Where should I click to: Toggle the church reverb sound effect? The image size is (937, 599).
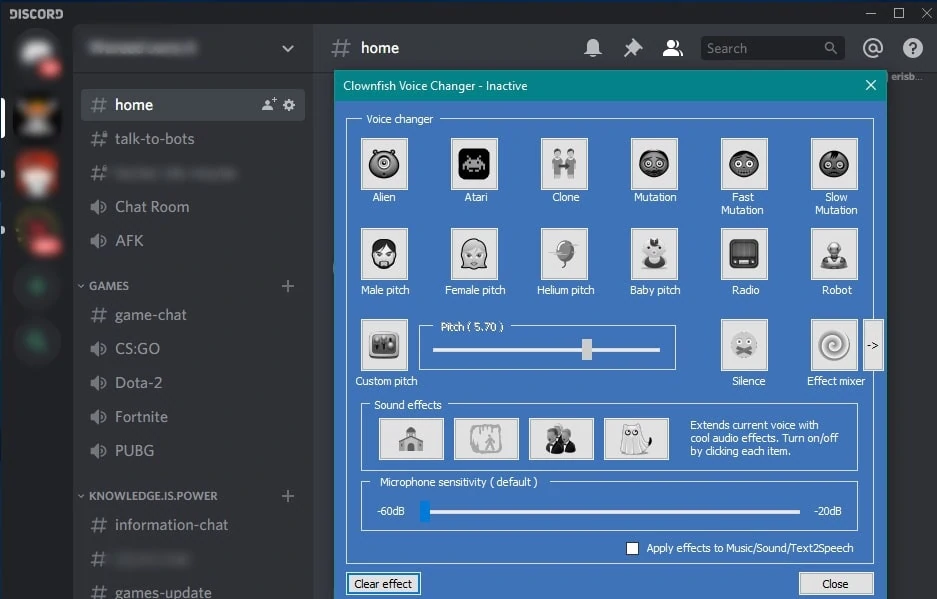(411, 439)
